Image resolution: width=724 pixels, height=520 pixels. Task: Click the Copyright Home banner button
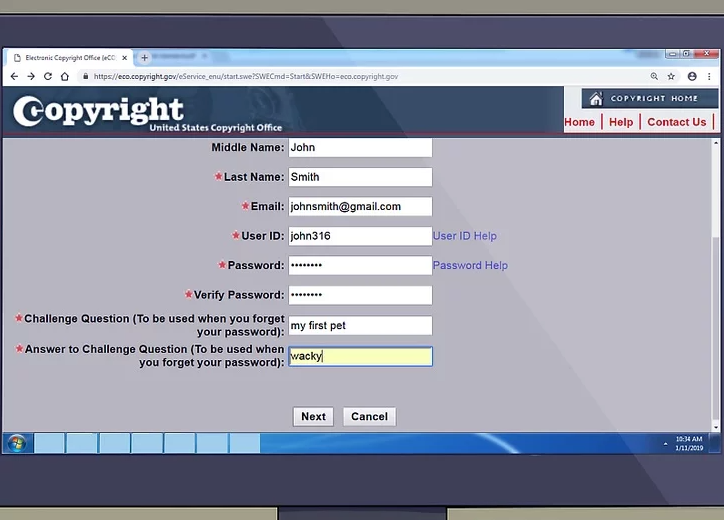point(649,98)
